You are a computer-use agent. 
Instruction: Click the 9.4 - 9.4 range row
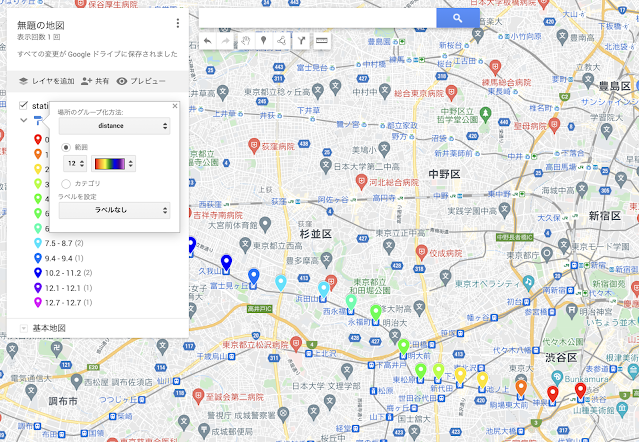(x=63, y=258)
